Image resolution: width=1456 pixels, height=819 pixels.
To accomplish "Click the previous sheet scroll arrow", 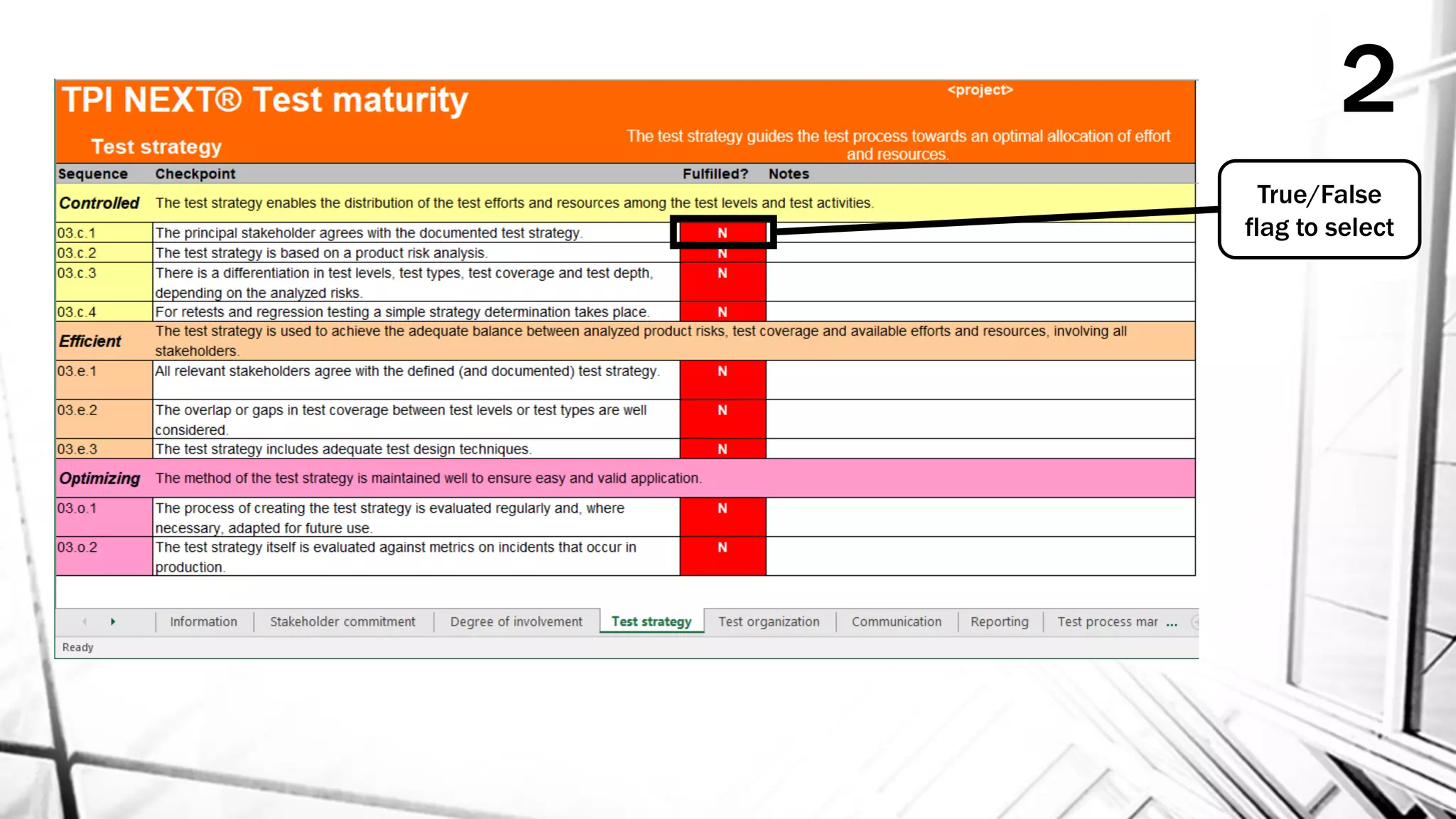I will [x=85, y=622].
